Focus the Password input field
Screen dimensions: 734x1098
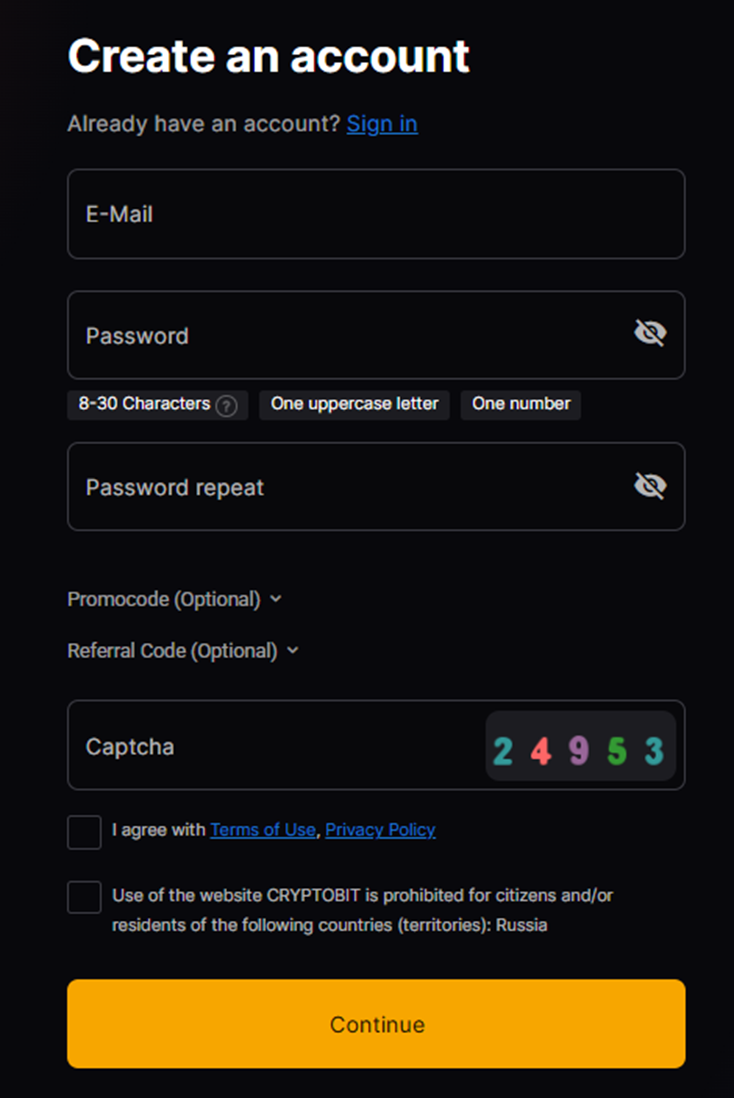376,335
